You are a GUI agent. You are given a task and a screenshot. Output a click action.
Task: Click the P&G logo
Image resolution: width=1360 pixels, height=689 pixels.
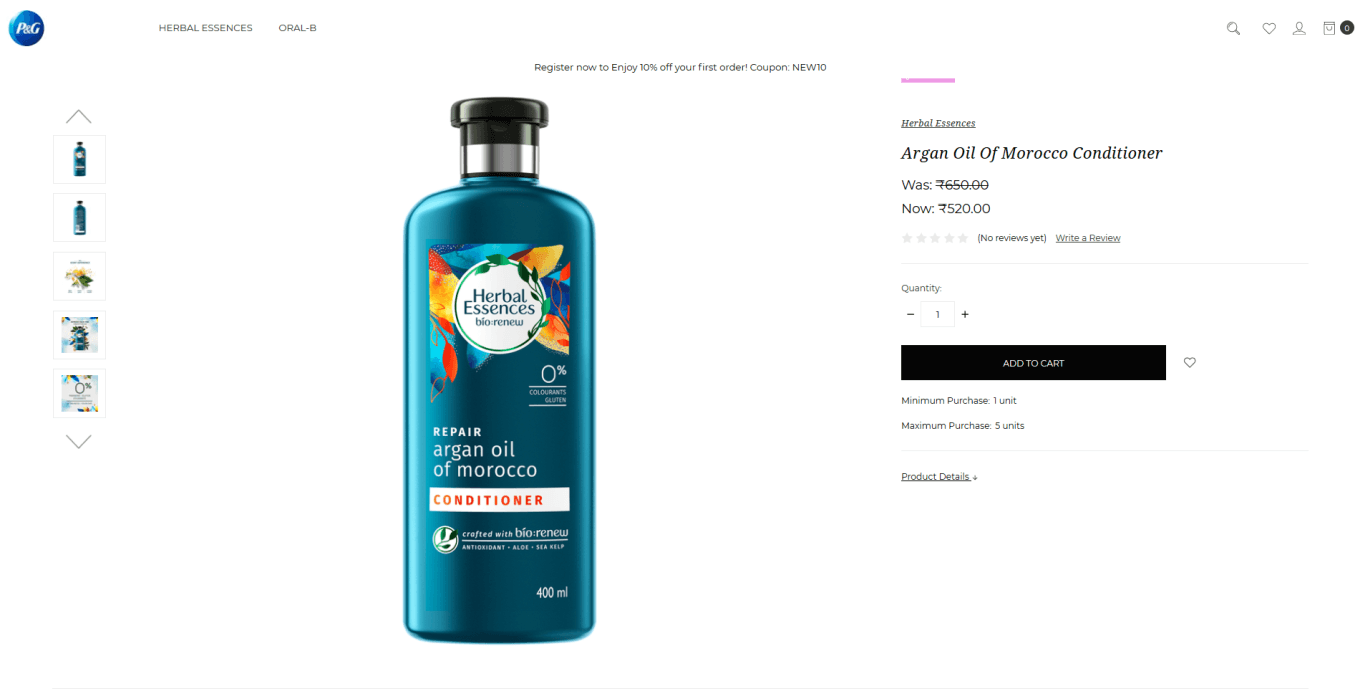pos(26,28)
